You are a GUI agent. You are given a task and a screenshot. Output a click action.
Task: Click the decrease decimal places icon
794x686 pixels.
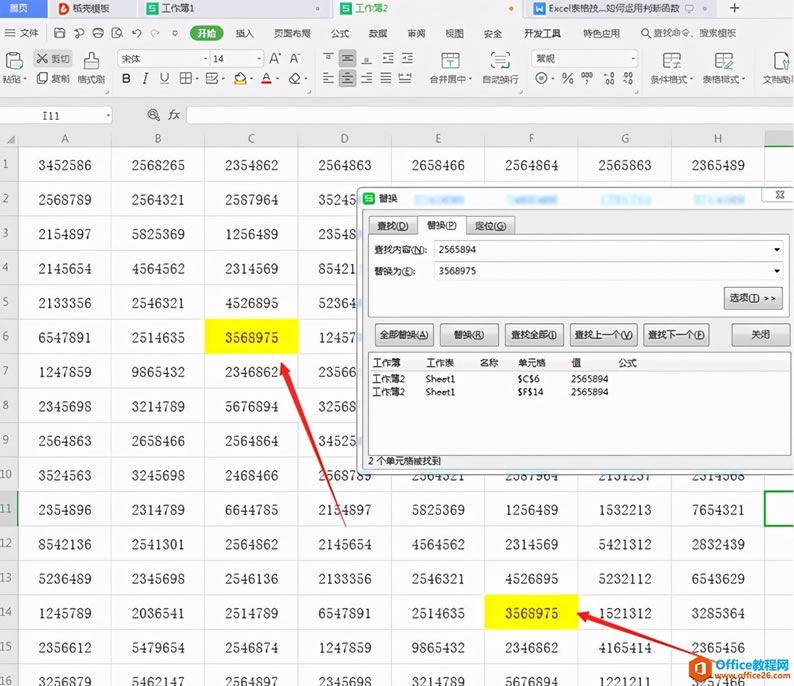pyautogui.click(x=628, y=78)
